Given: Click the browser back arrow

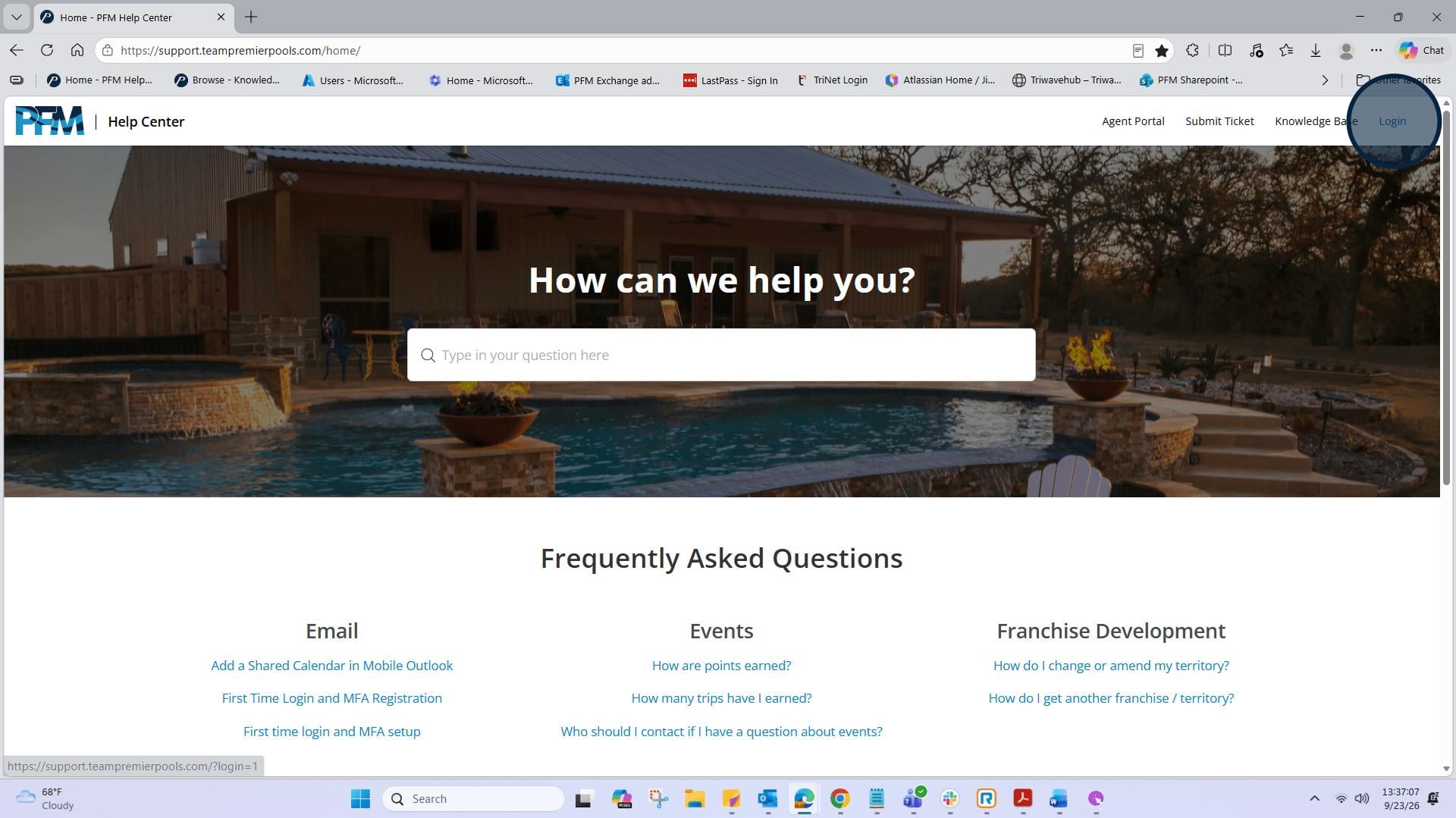Looking at the screenshot, I should tap(17, 50).
